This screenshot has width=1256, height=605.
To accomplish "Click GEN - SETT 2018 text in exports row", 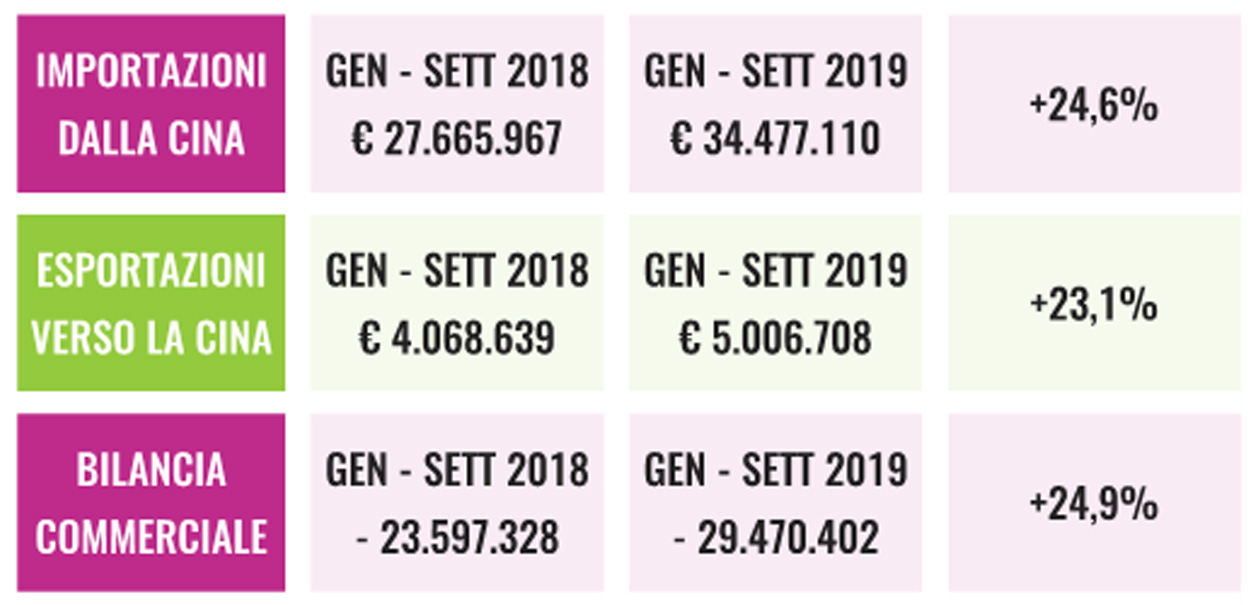I will (x=457, y=271).
